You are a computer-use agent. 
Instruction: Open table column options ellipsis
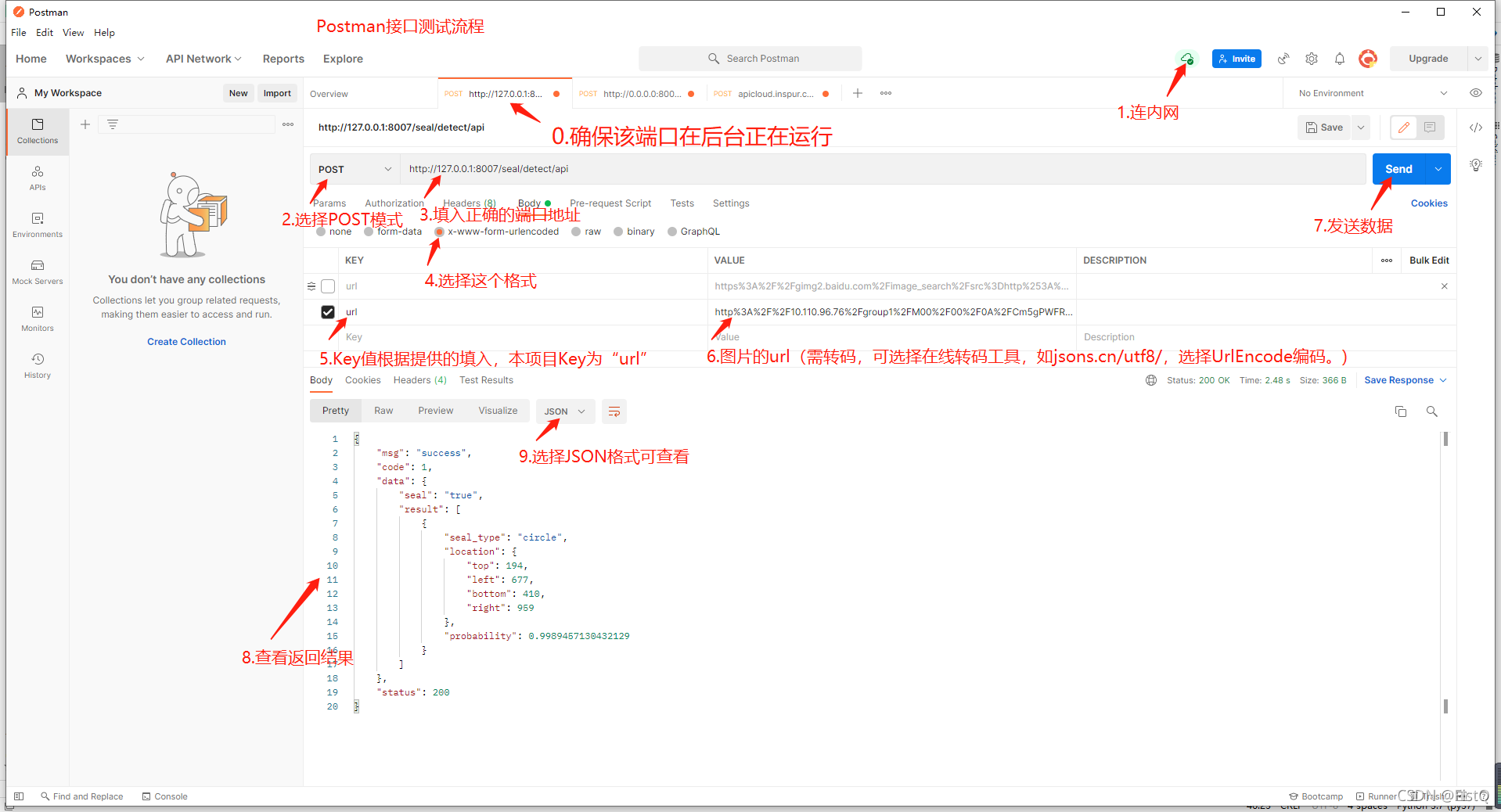[1387, 260]
